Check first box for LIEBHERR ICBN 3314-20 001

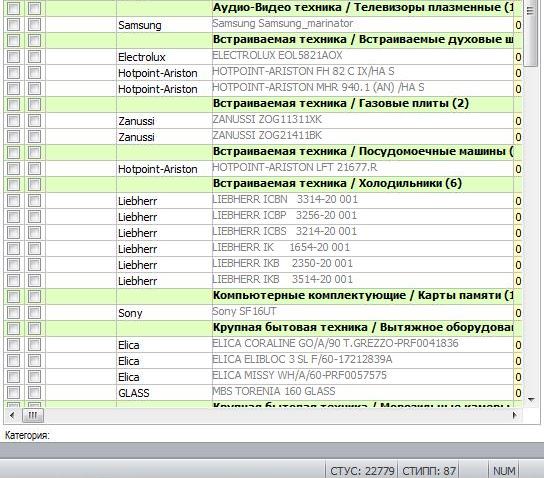pyautogui.click(x=14, y=200)
